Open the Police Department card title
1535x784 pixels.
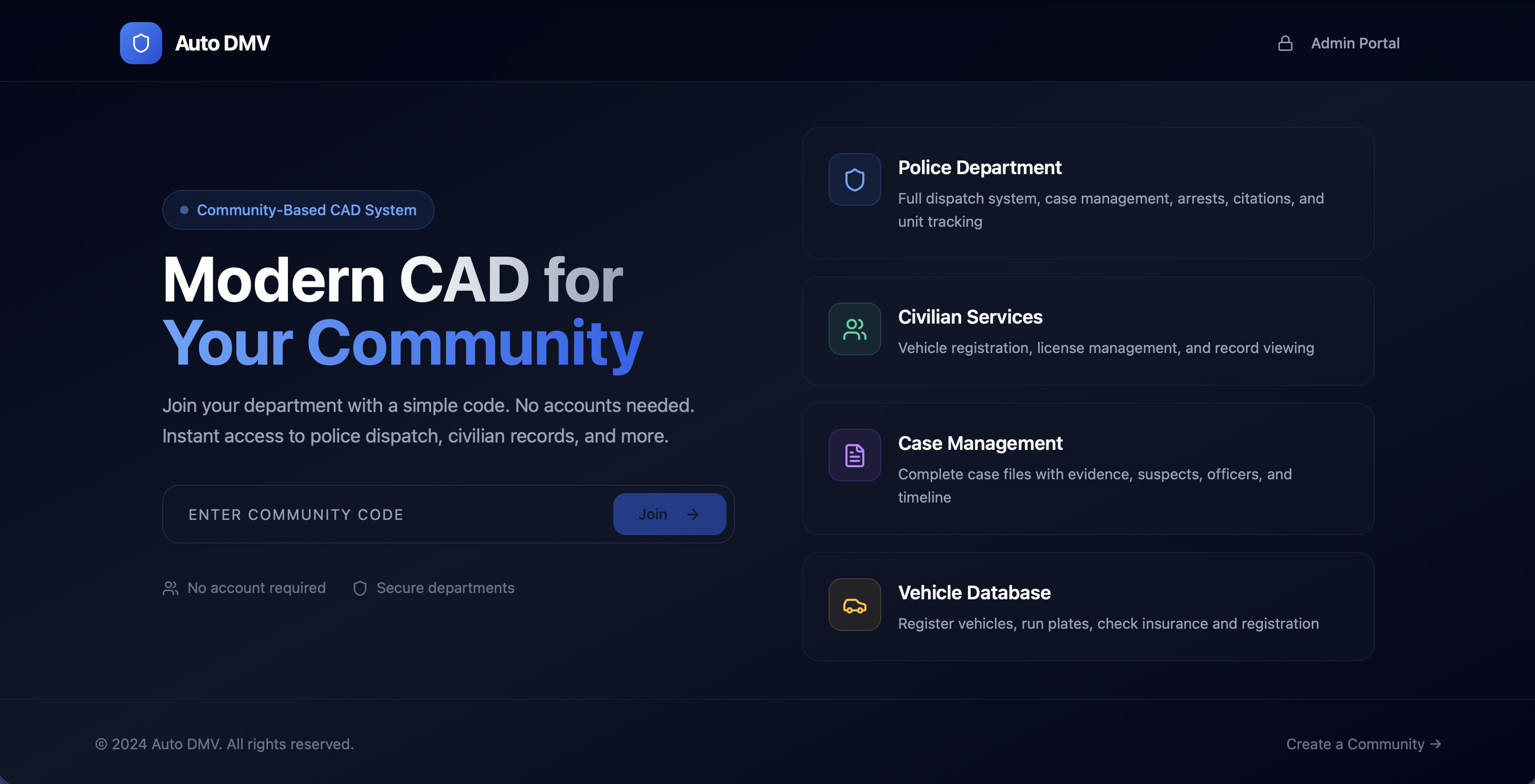(979, 167)
